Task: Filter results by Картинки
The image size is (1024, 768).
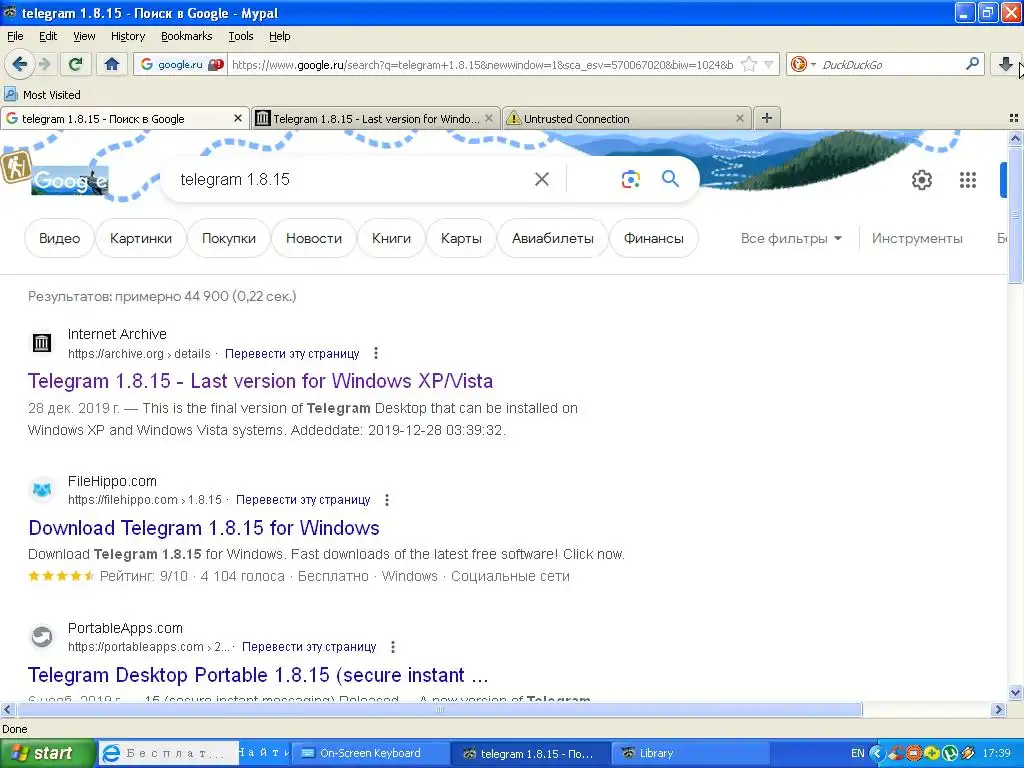Action: pyautogui.click(x=140, y=238)
